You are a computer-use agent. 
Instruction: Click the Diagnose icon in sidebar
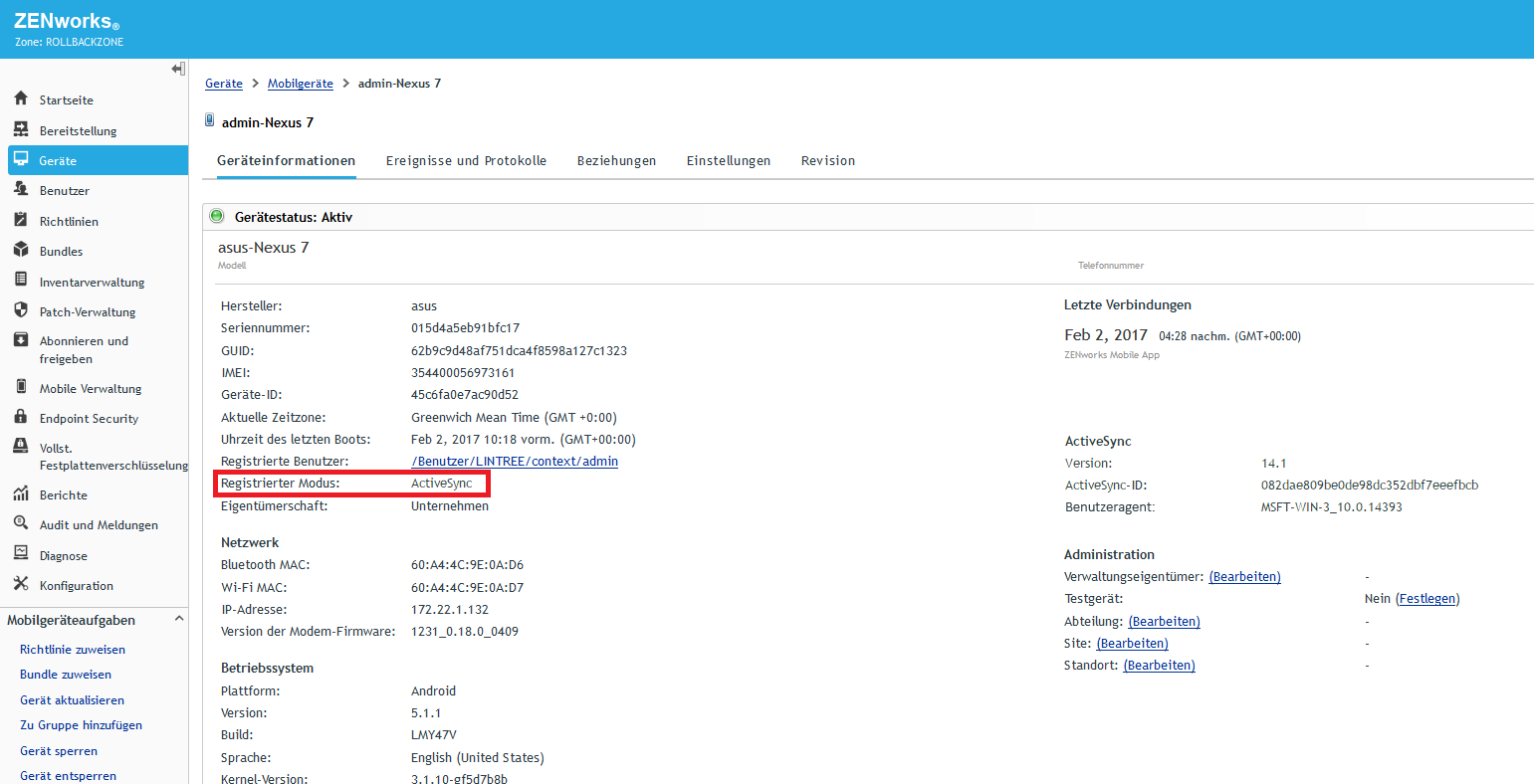(x=21, y=554)
